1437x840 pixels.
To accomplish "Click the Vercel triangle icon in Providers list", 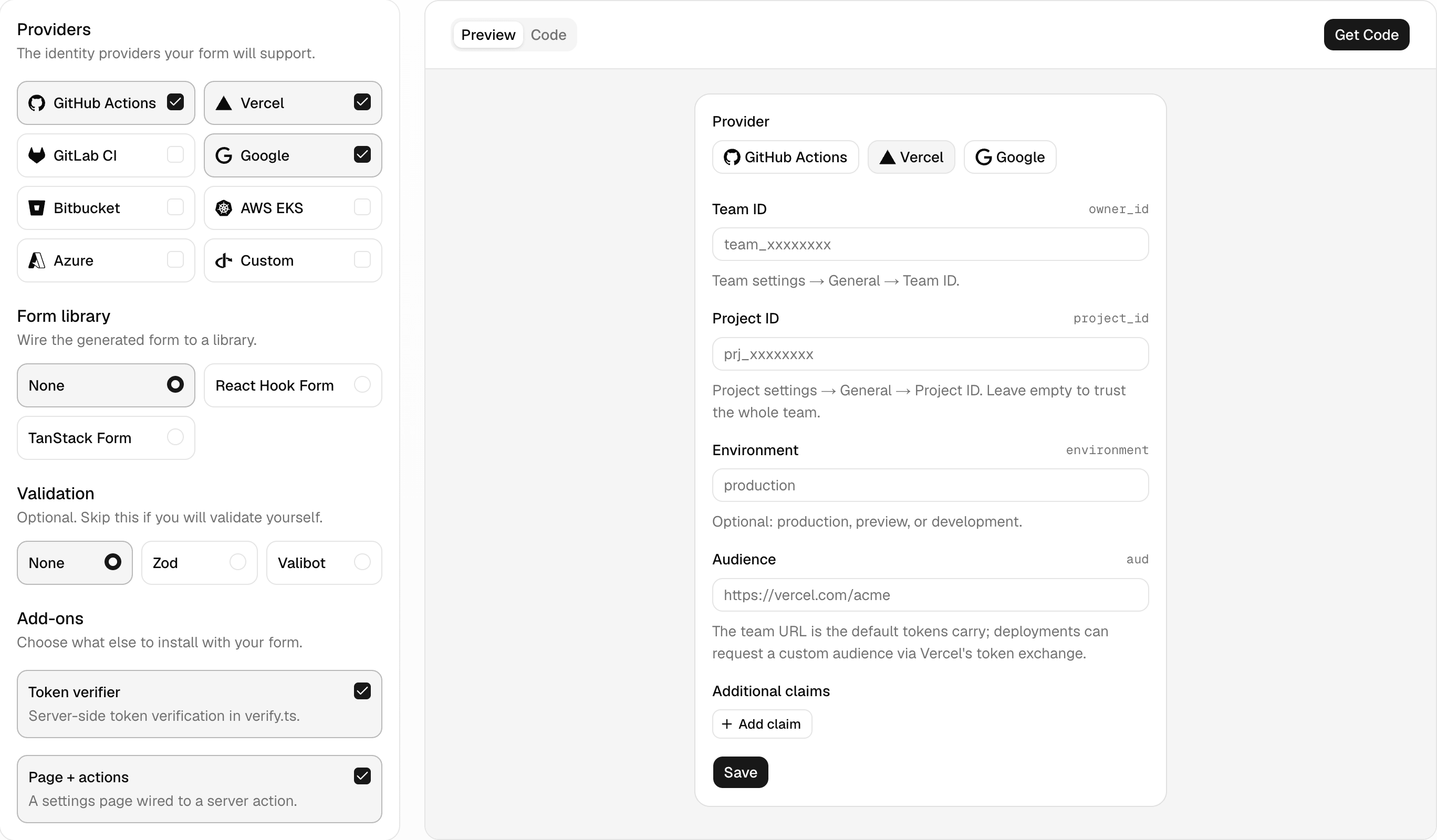I will pos(224,103).
